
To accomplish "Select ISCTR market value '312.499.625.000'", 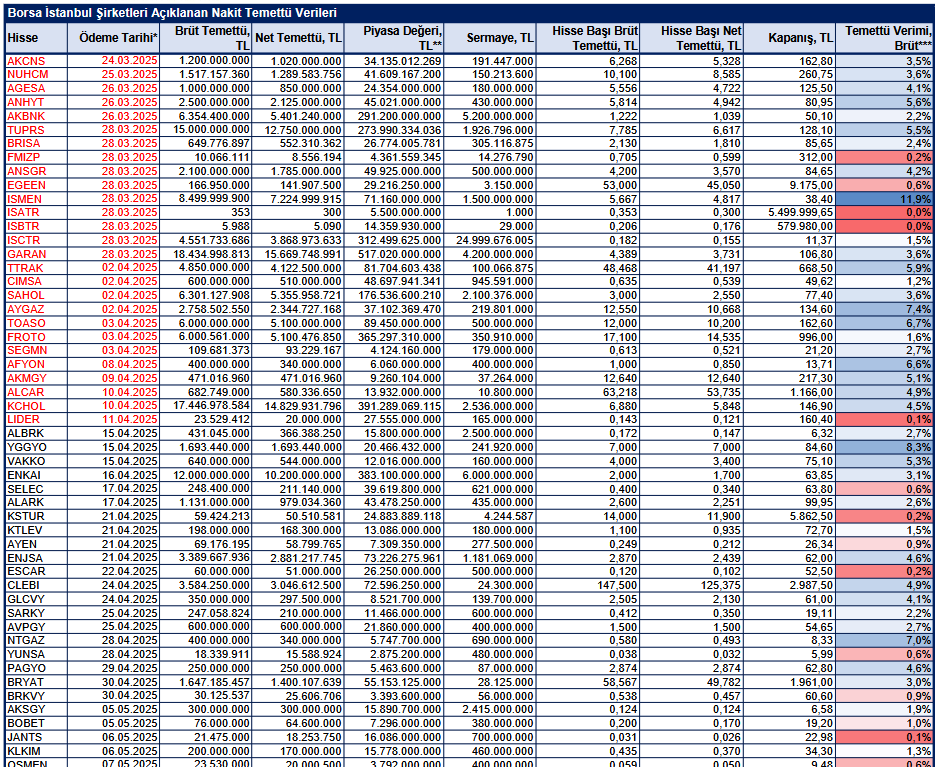I will 400,240.
